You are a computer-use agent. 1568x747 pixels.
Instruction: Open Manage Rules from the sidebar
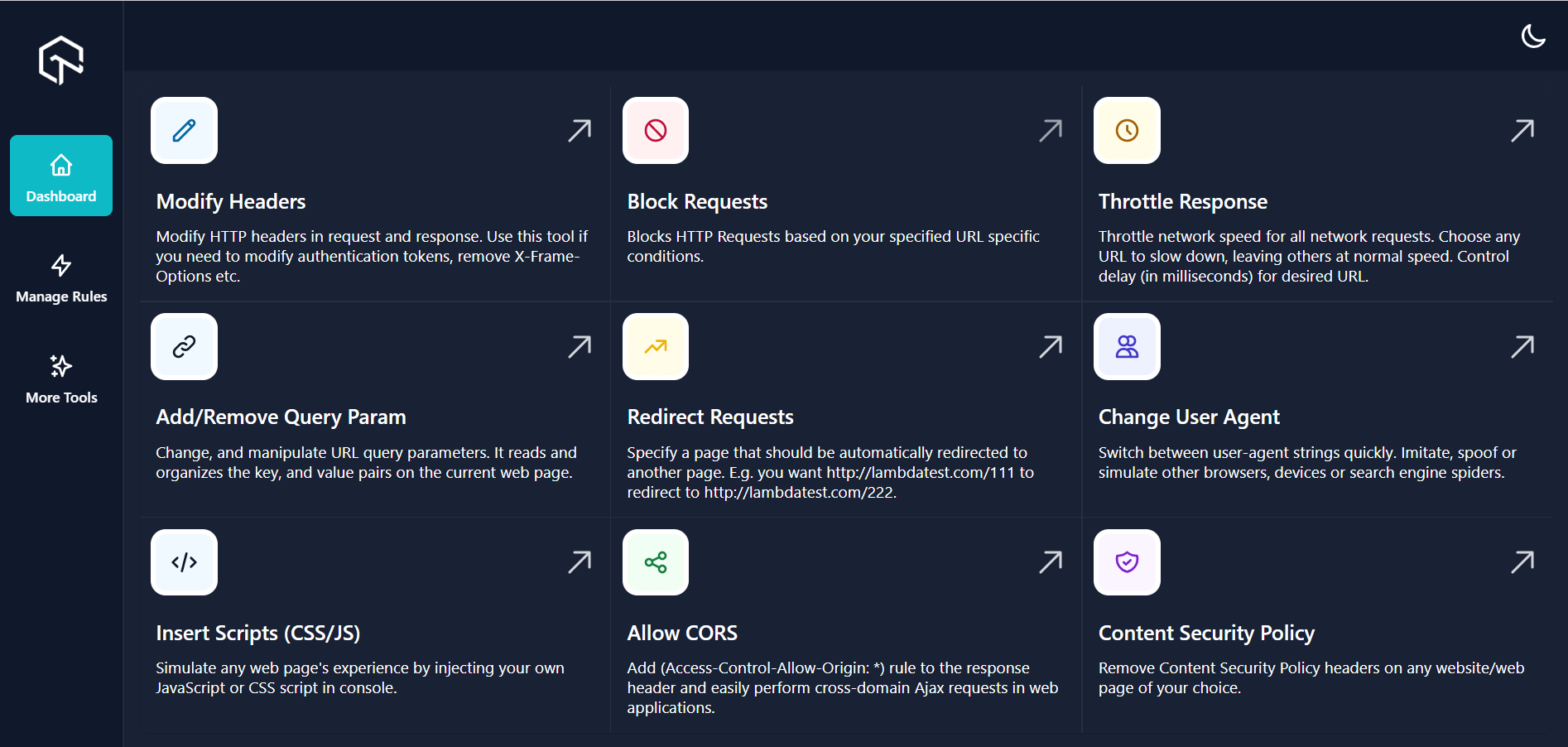(61, 277)
